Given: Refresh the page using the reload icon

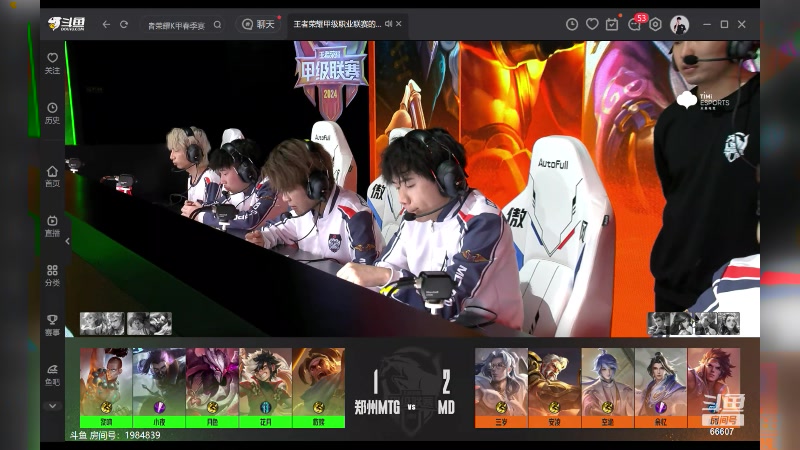Looking at the screenshot, I should [124, 24].
